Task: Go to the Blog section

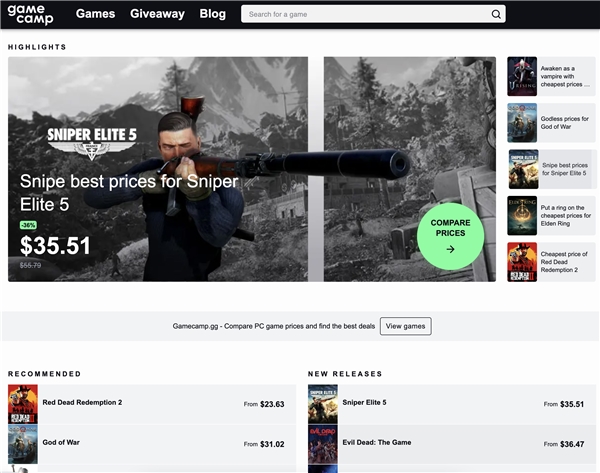Action: click(213, 14)
